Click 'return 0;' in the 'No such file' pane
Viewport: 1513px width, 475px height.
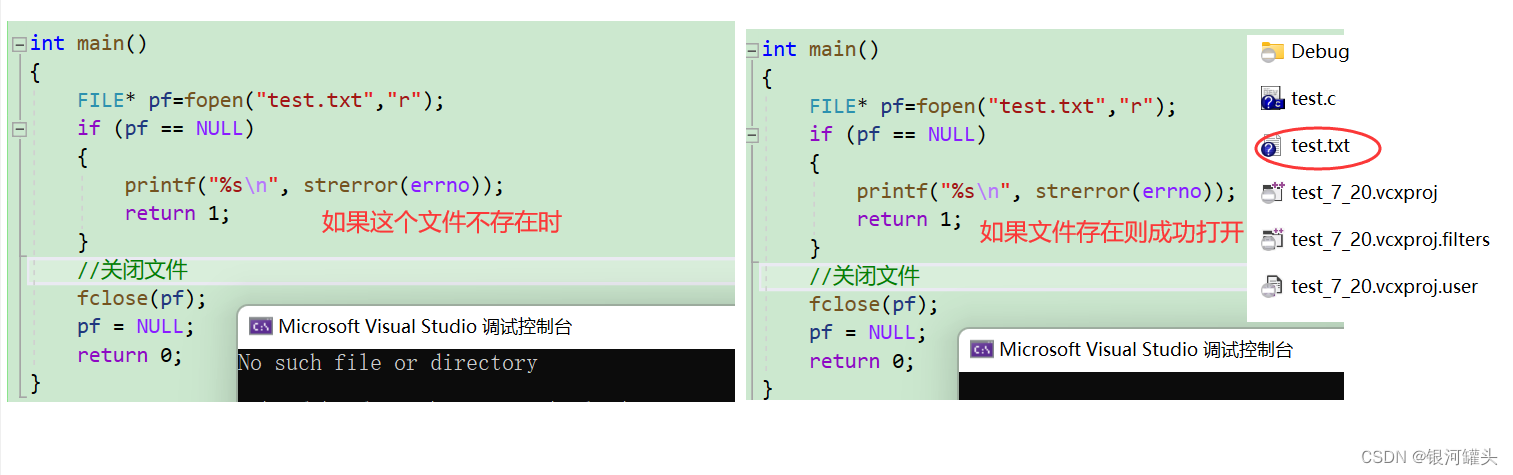pos(130,355)
